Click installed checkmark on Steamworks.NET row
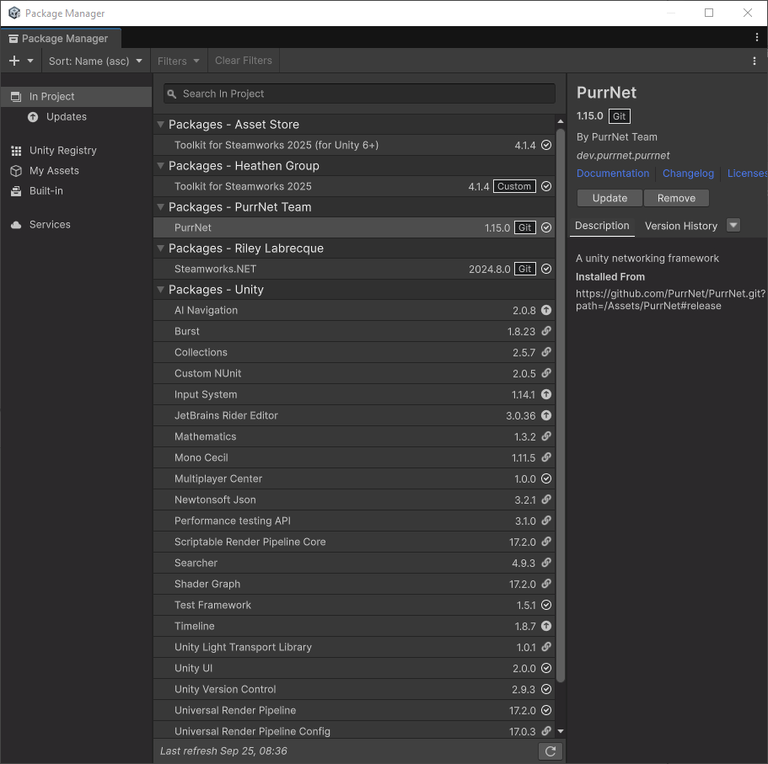Viewport: 768px width, 764px height. 546,269
